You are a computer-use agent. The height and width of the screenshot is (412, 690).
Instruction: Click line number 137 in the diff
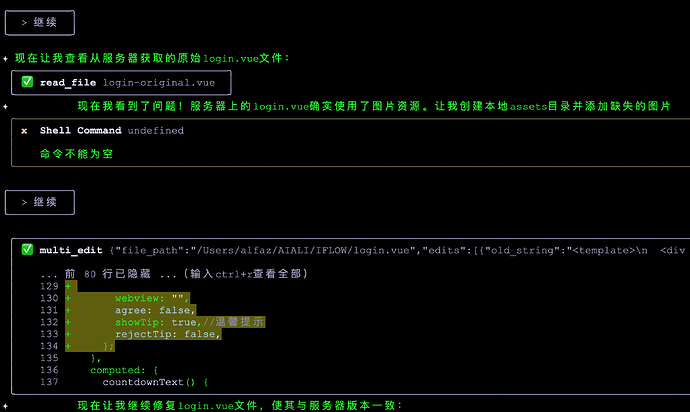point(50,381)
